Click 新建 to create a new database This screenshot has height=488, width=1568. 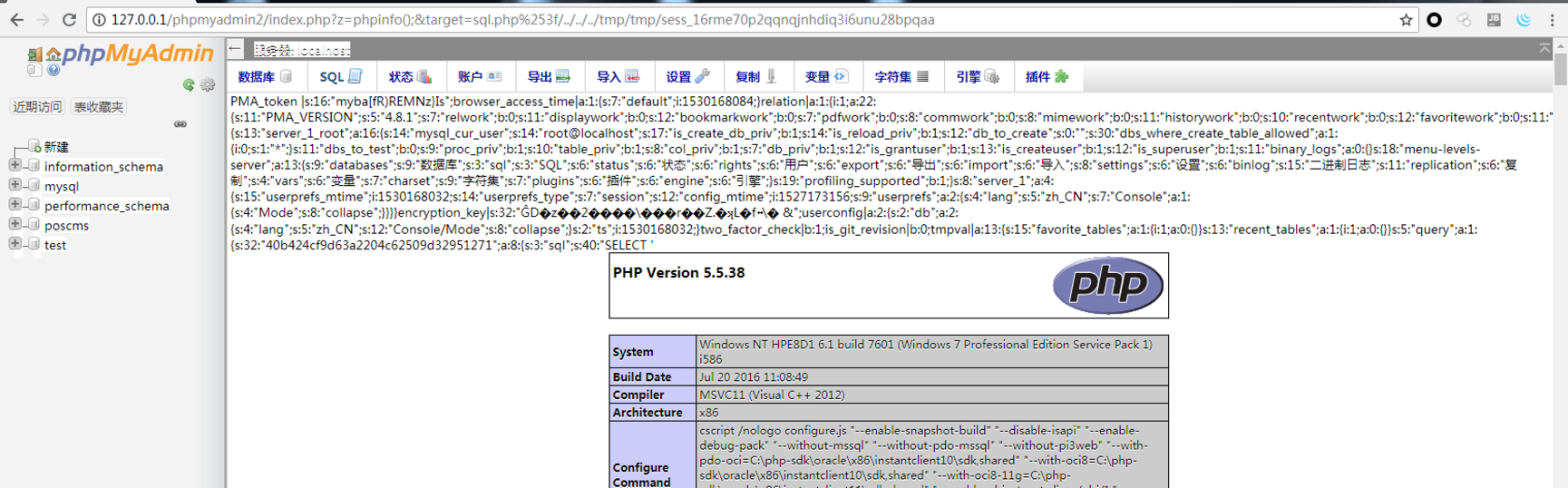(x=56, y=147)
